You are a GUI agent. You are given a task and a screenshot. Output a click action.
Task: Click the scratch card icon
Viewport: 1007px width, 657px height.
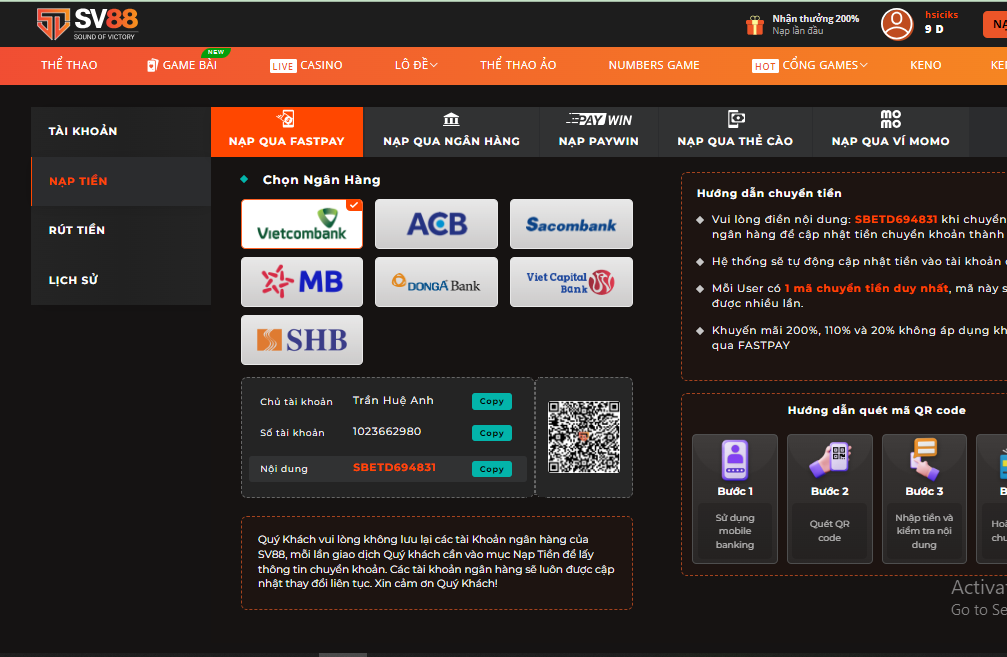pos(735,119)
